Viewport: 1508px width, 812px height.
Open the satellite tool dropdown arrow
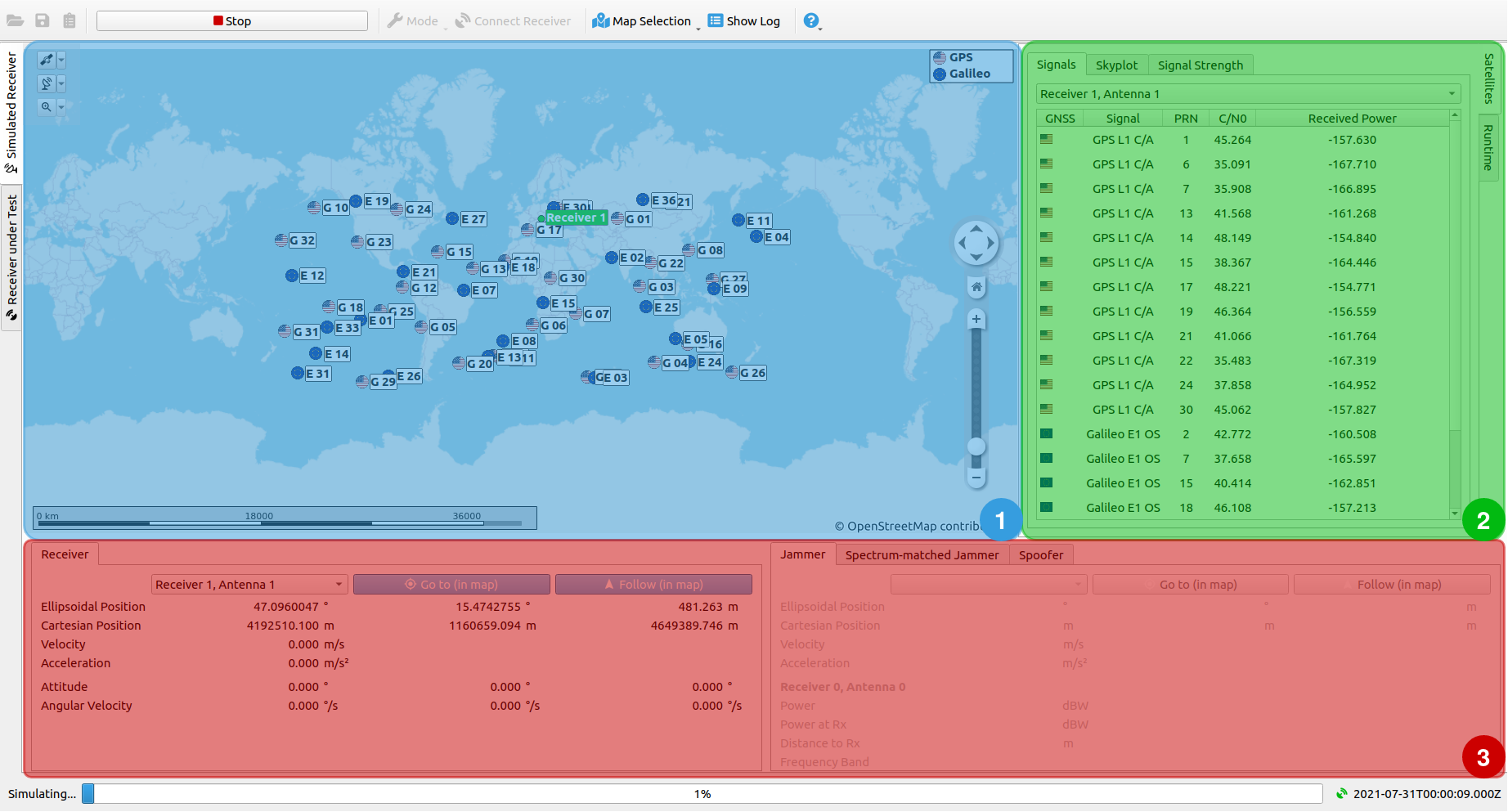[x=61, y=60]
